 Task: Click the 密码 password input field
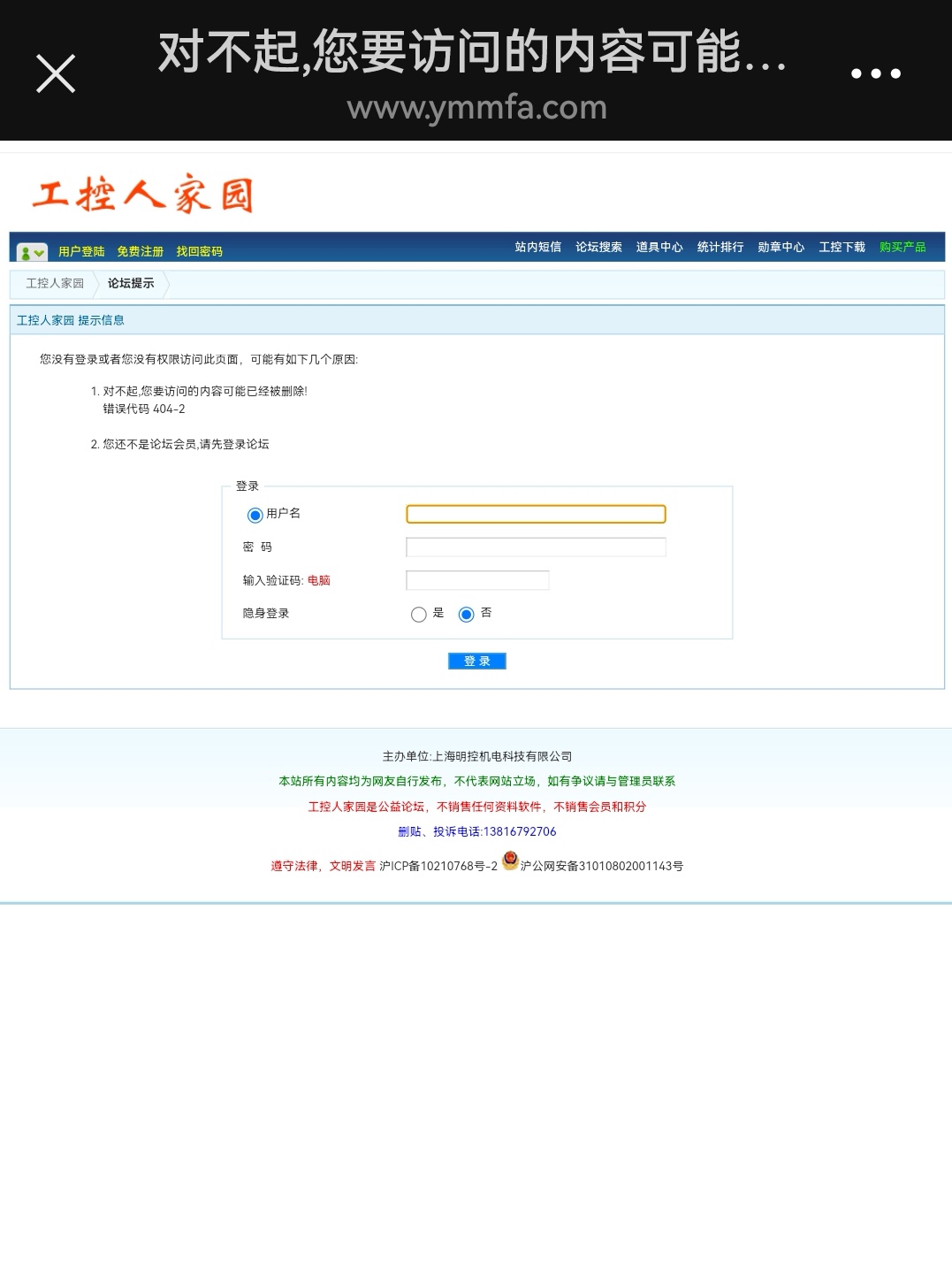[x=536, y=547]
